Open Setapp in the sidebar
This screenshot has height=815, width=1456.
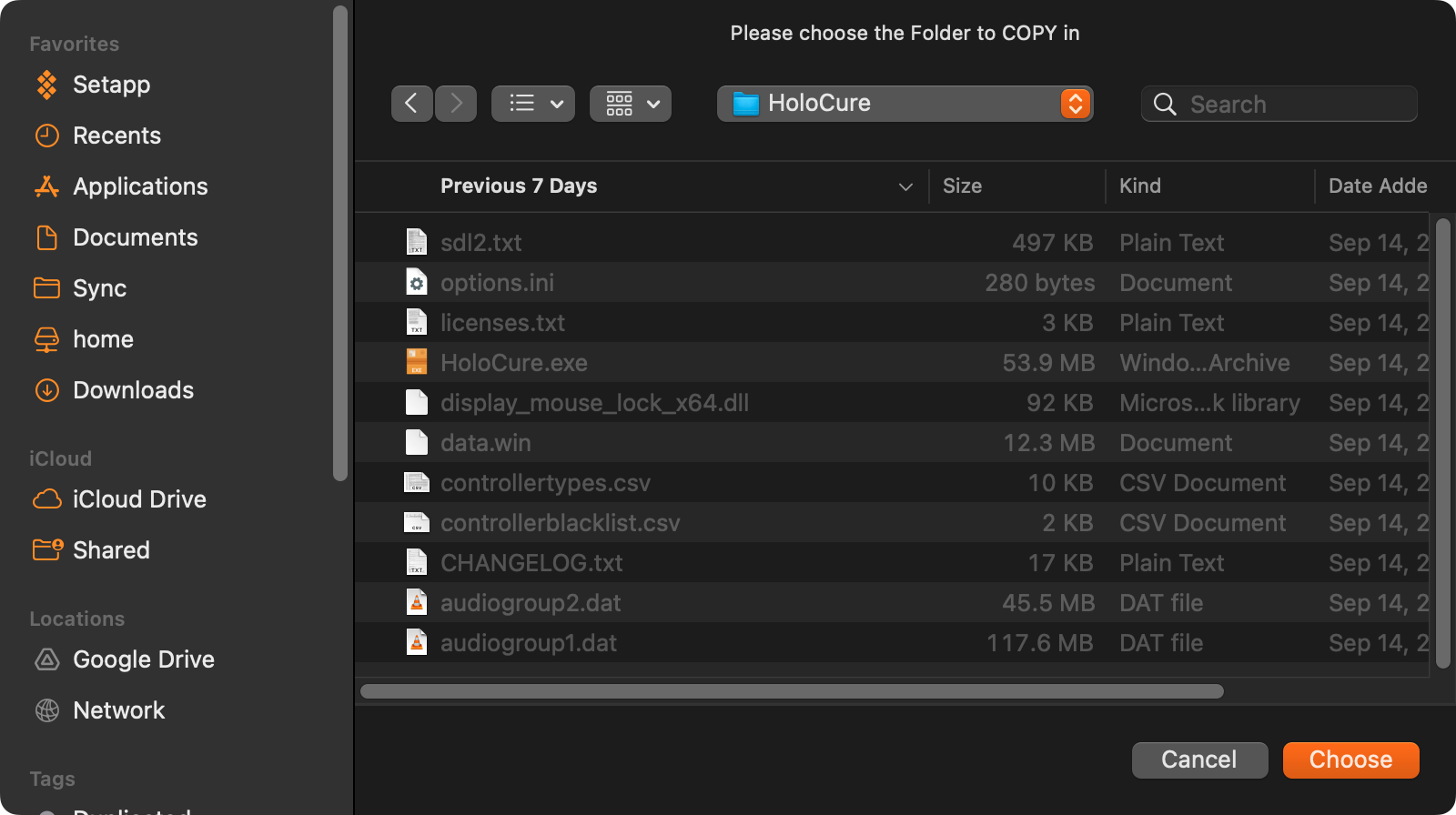point(111,85)
